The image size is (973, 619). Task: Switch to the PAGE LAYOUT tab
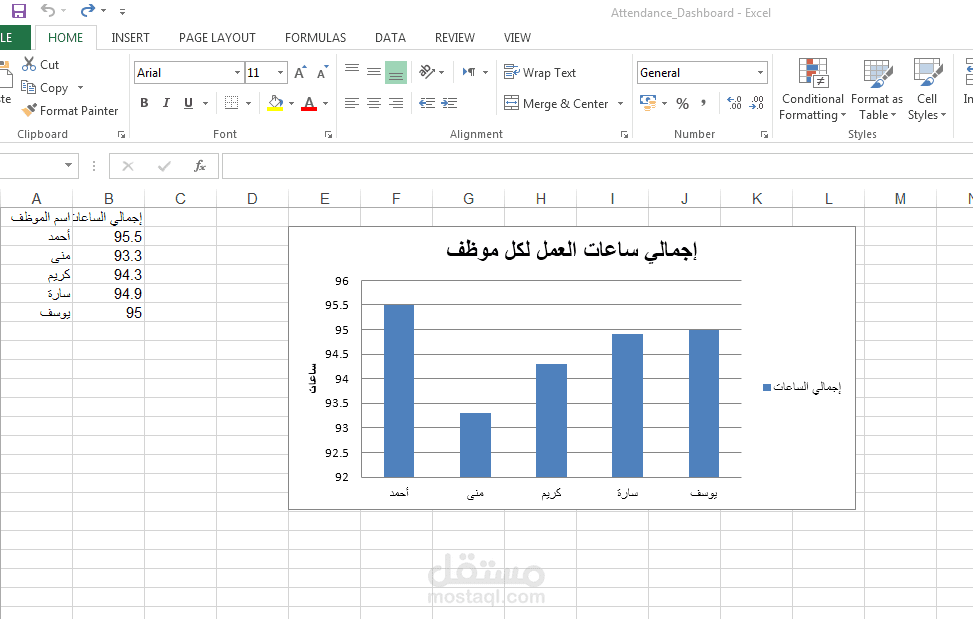[x=217, y=38]
